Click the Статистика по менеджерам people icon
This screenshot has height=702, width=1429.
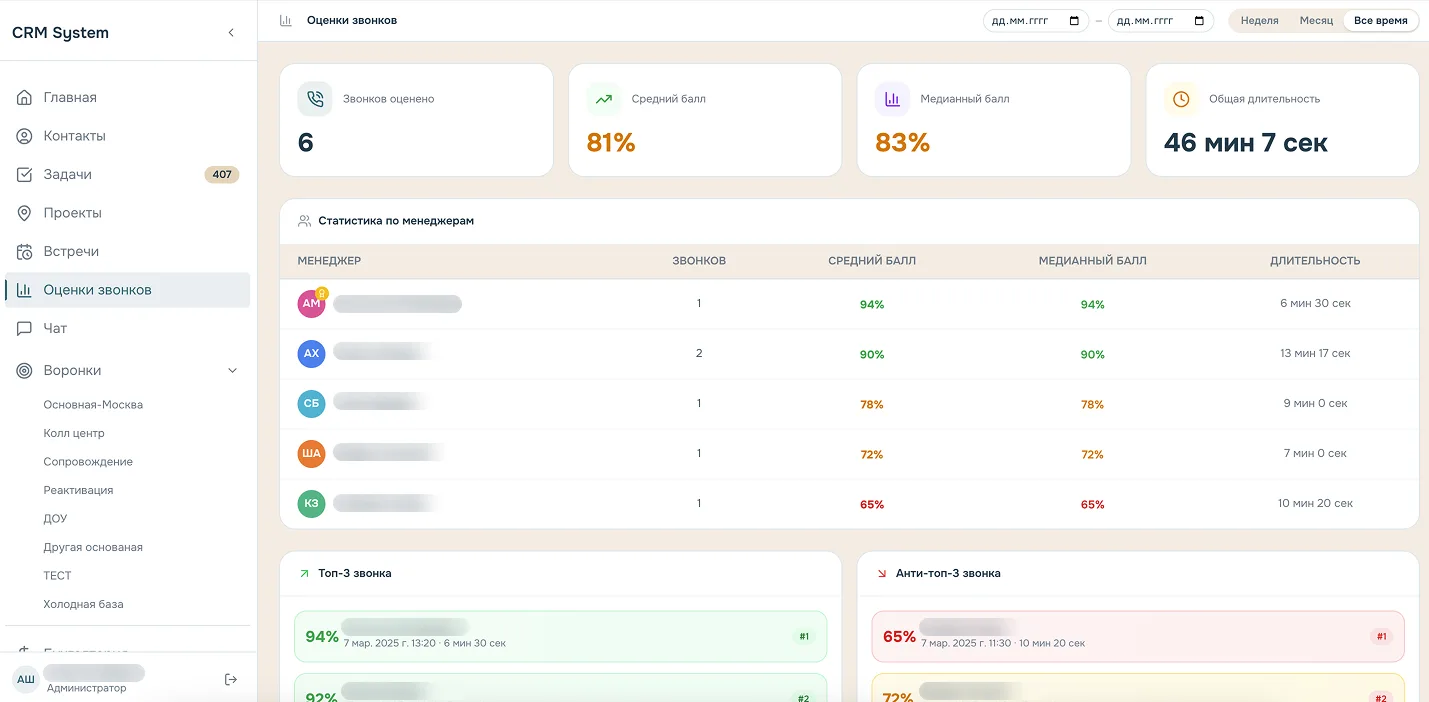click(x=304, y=221)
